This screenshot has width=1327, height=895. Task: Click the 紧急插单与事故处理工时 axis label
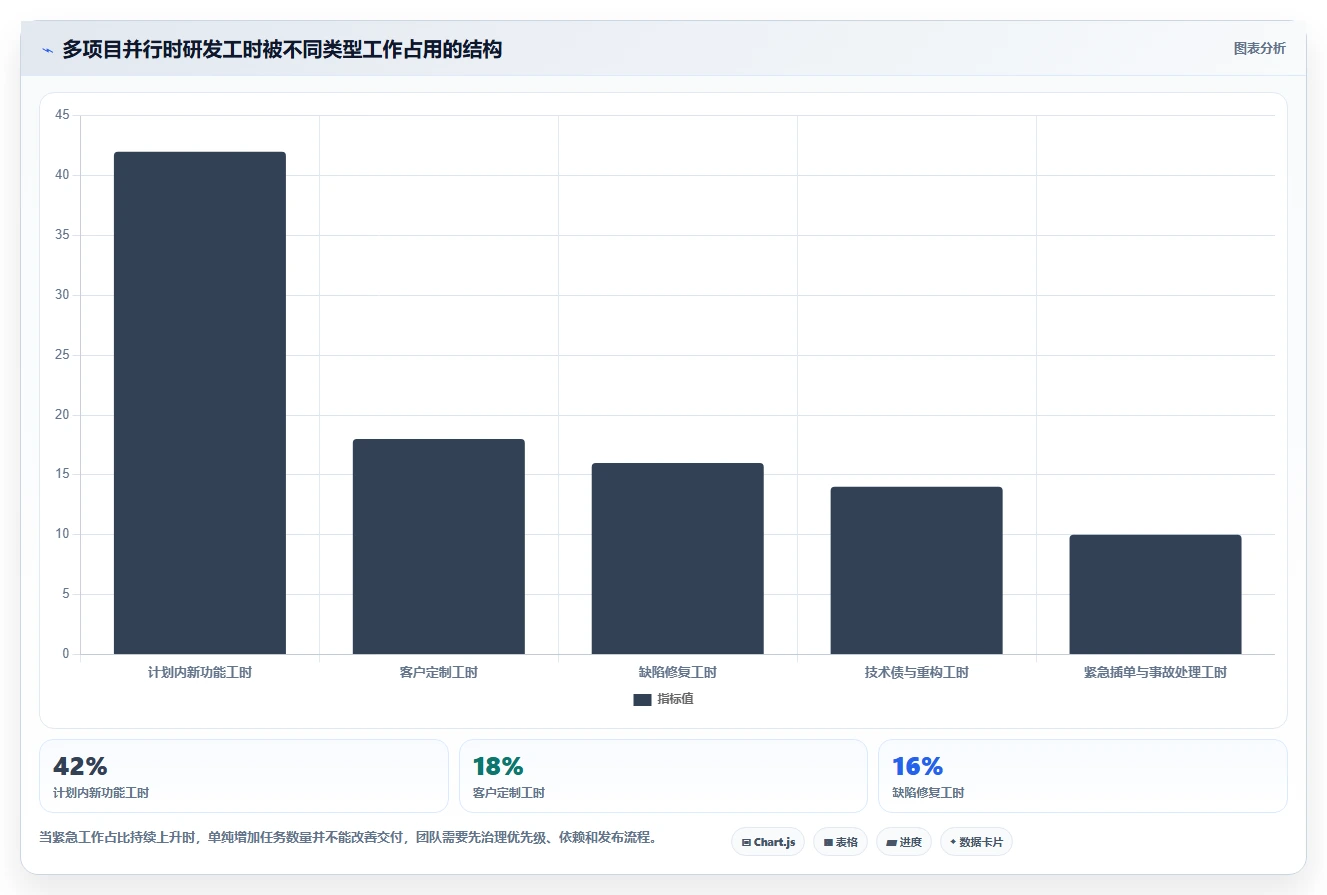pos(1155,673)
